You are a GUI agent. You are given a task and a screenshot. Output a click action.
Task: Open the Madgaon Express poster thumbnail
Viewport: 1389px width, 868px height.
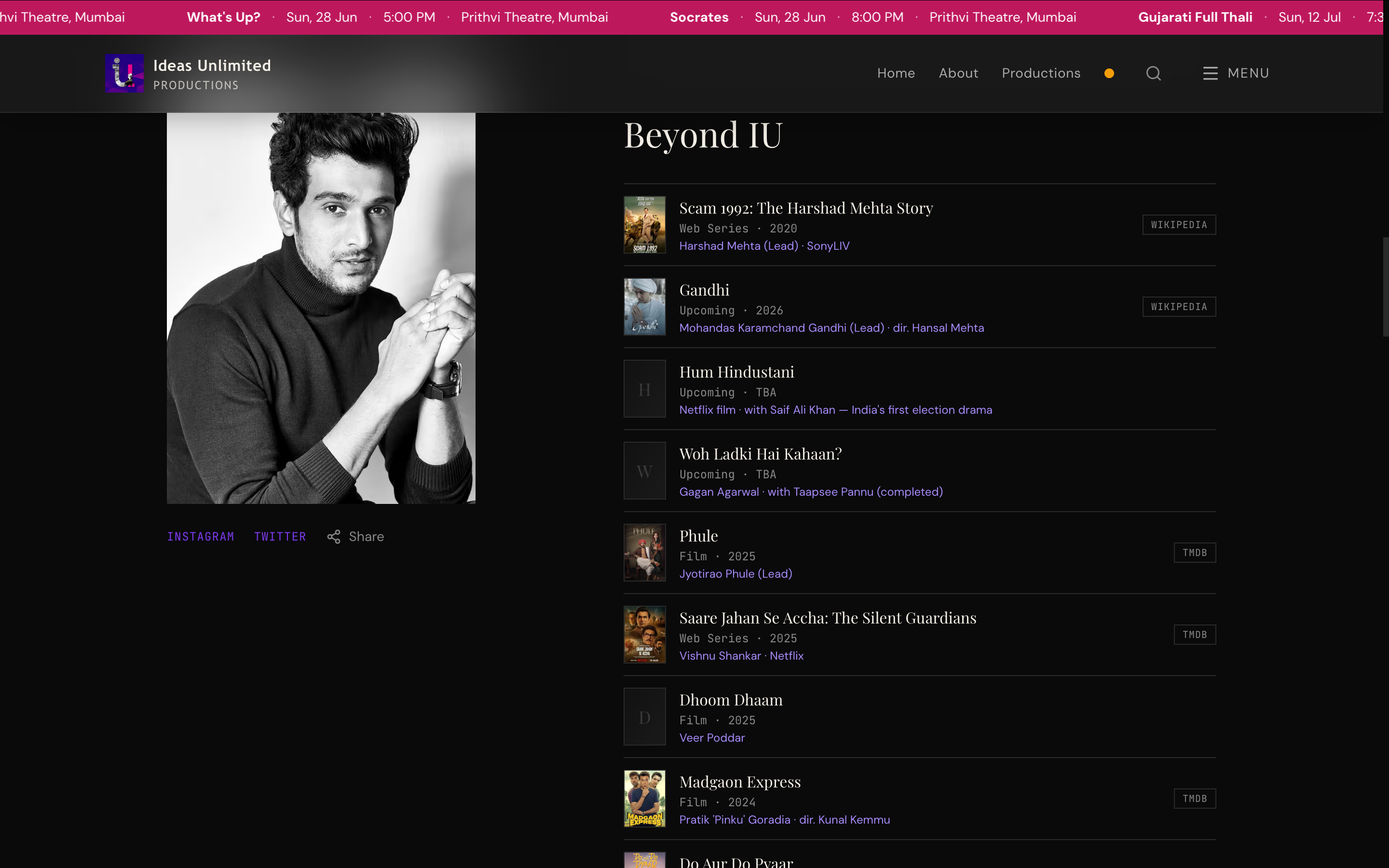point(644,799)
